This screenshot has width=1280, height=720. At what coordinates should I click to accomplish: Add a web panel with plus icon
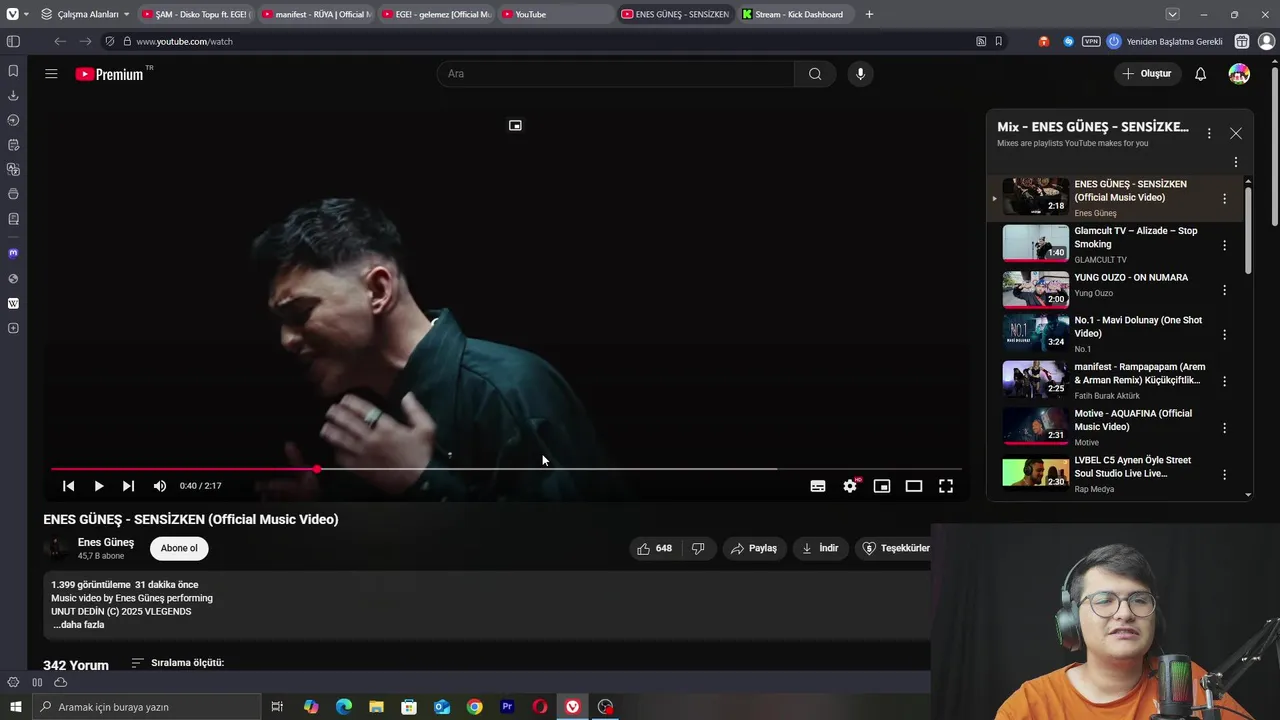(13, 328)
